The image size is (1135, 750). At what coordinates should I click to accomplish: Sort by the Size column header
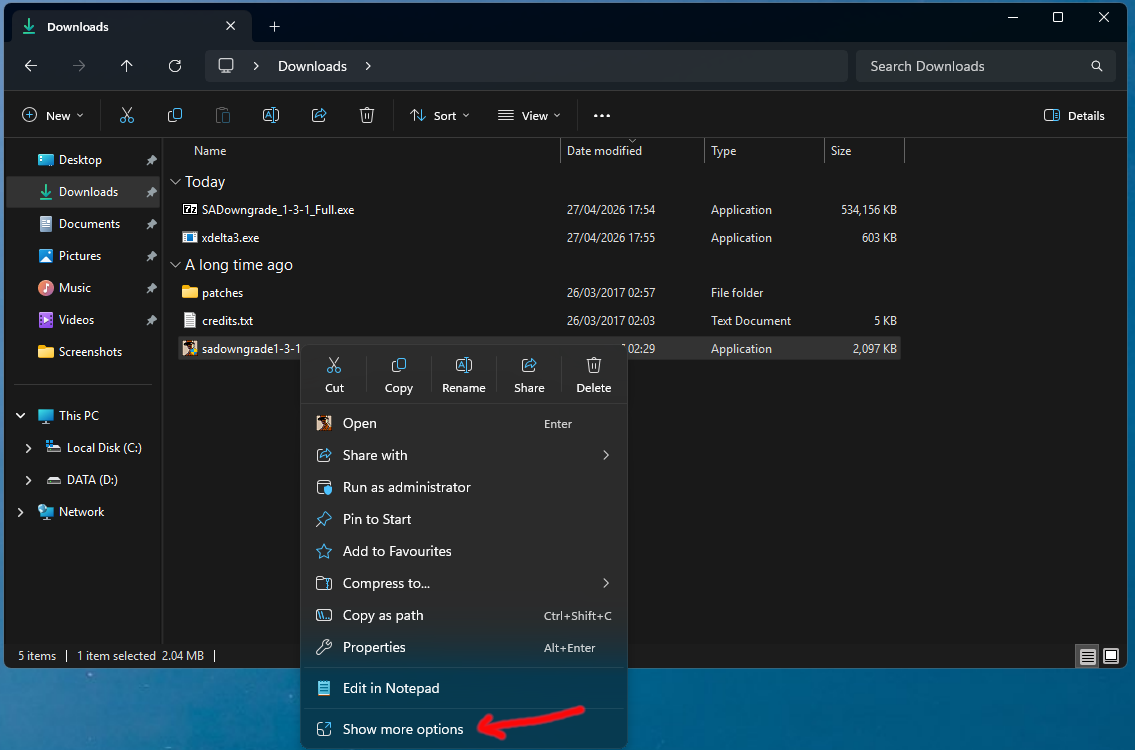(x=840, y=151)
